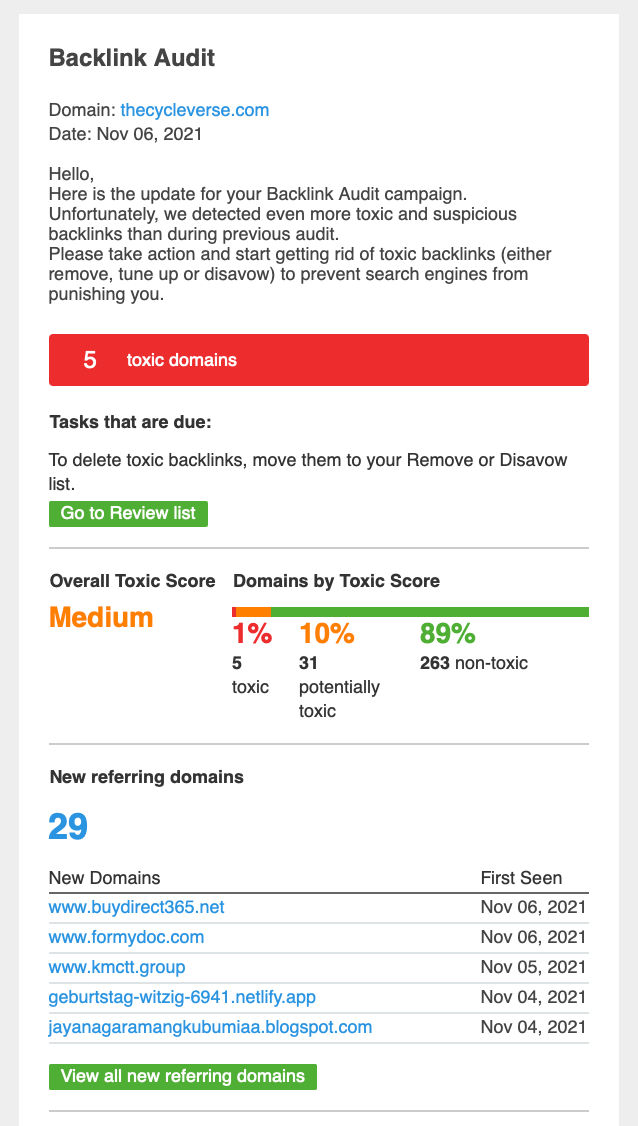Open the thecycleverse.com domain link
This screenshot has width=638, height=1126.
tap(195, 110)
